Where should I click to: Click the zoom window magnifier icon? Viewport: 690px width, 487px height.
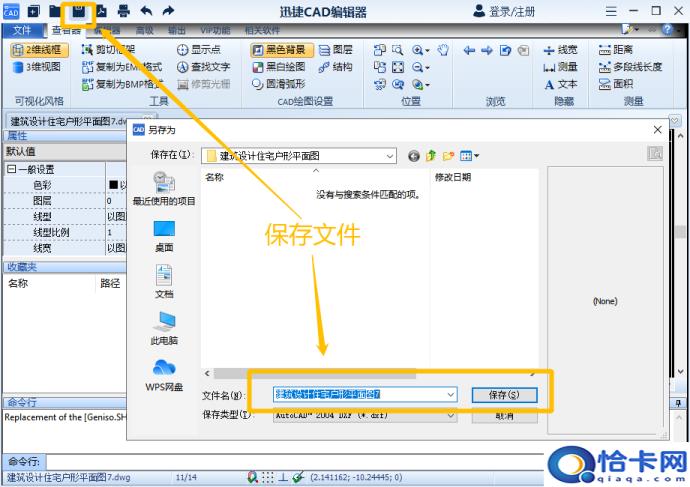[x=397, y=50]
